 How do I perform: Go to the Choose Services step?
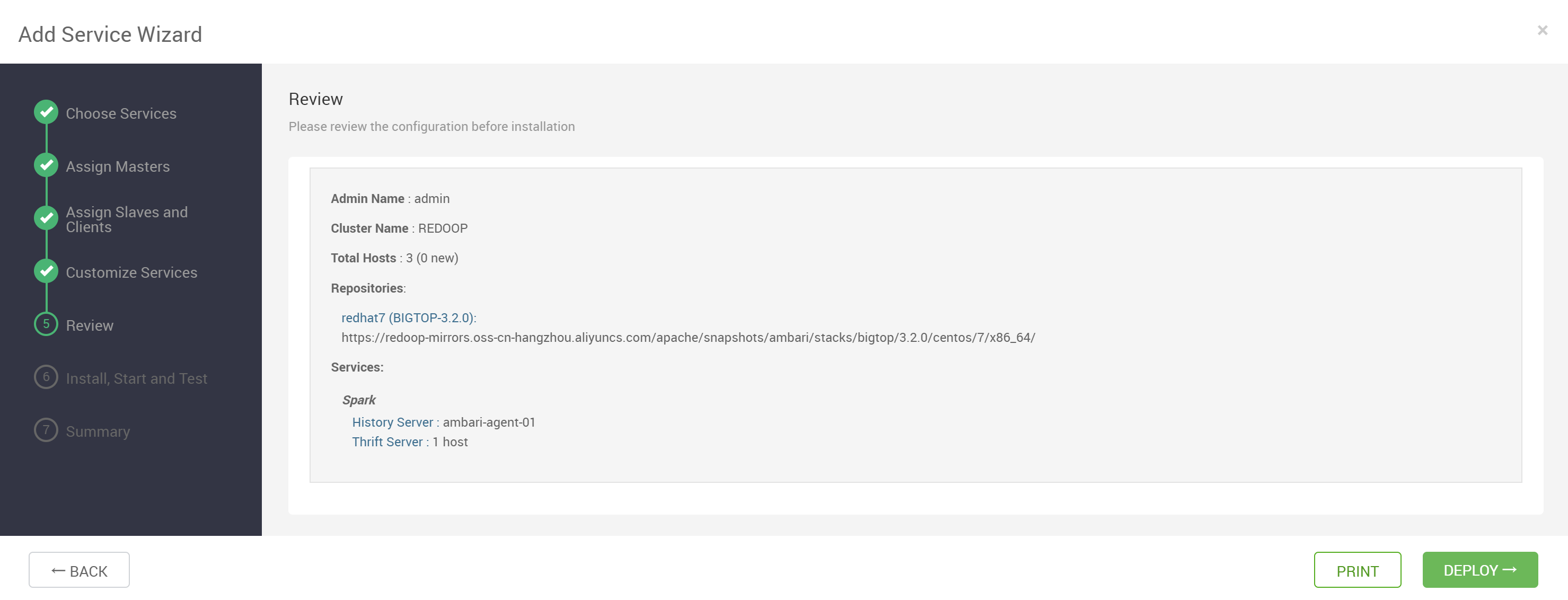[x=121, y=113]
